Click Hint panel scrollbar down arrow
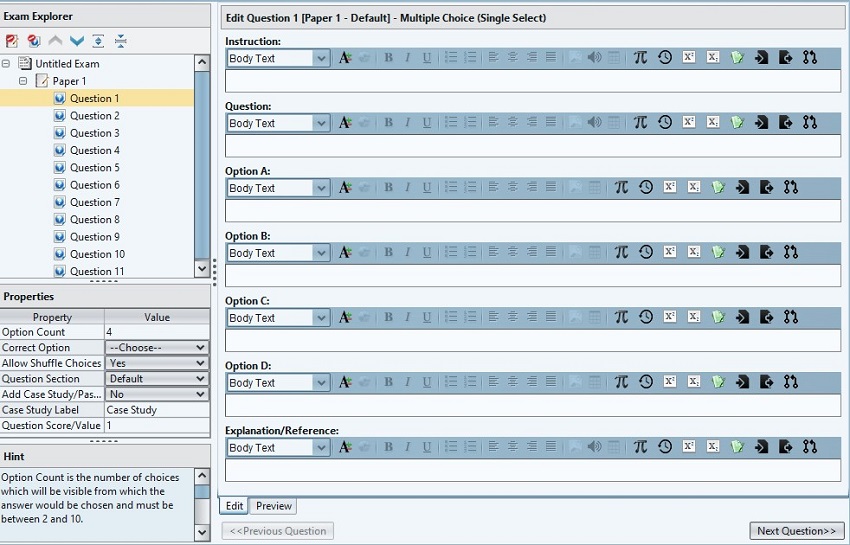Screen dimensions: 850x545 (202, 533)
